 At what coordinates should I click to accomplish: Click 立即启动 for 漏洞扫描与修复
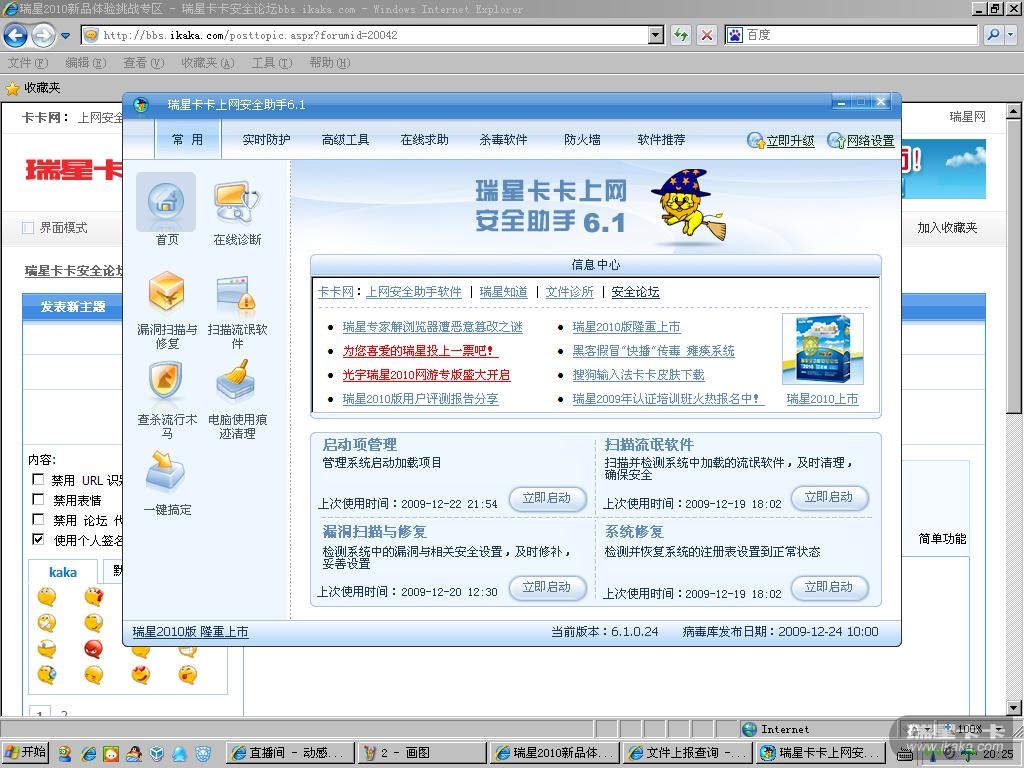(547, 587)
